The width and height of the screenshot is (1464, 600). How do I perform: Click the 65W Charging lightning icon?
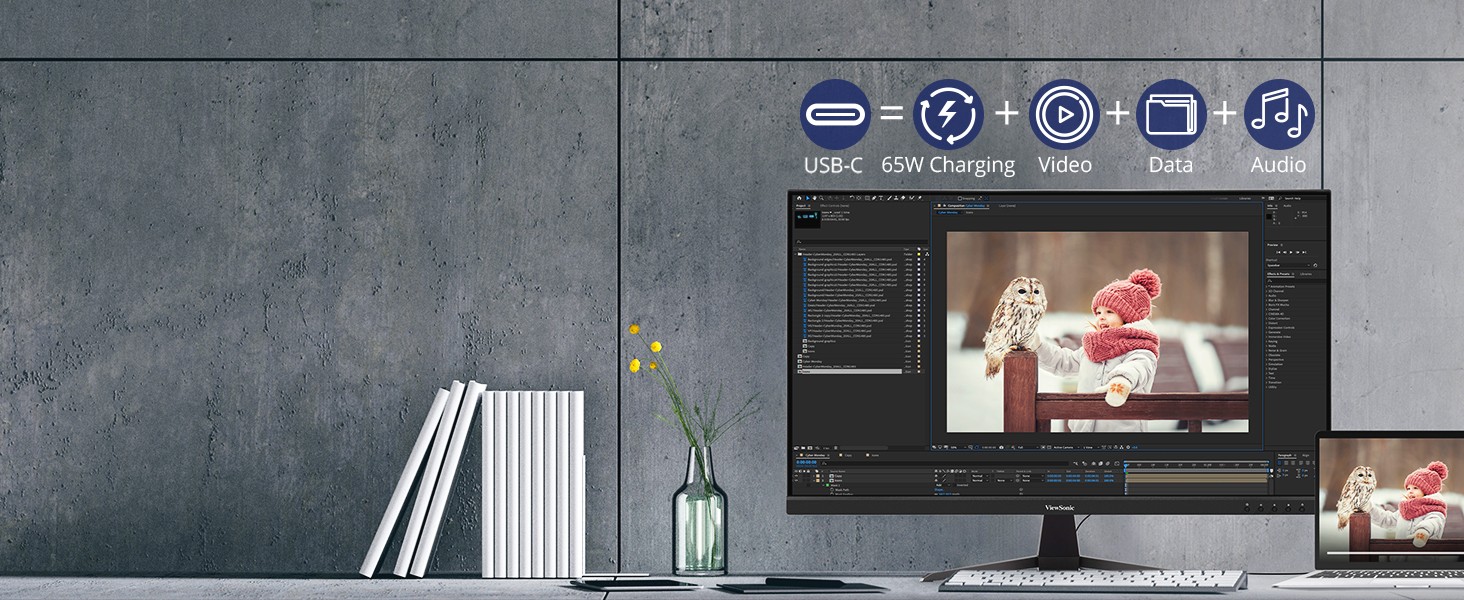948,114
